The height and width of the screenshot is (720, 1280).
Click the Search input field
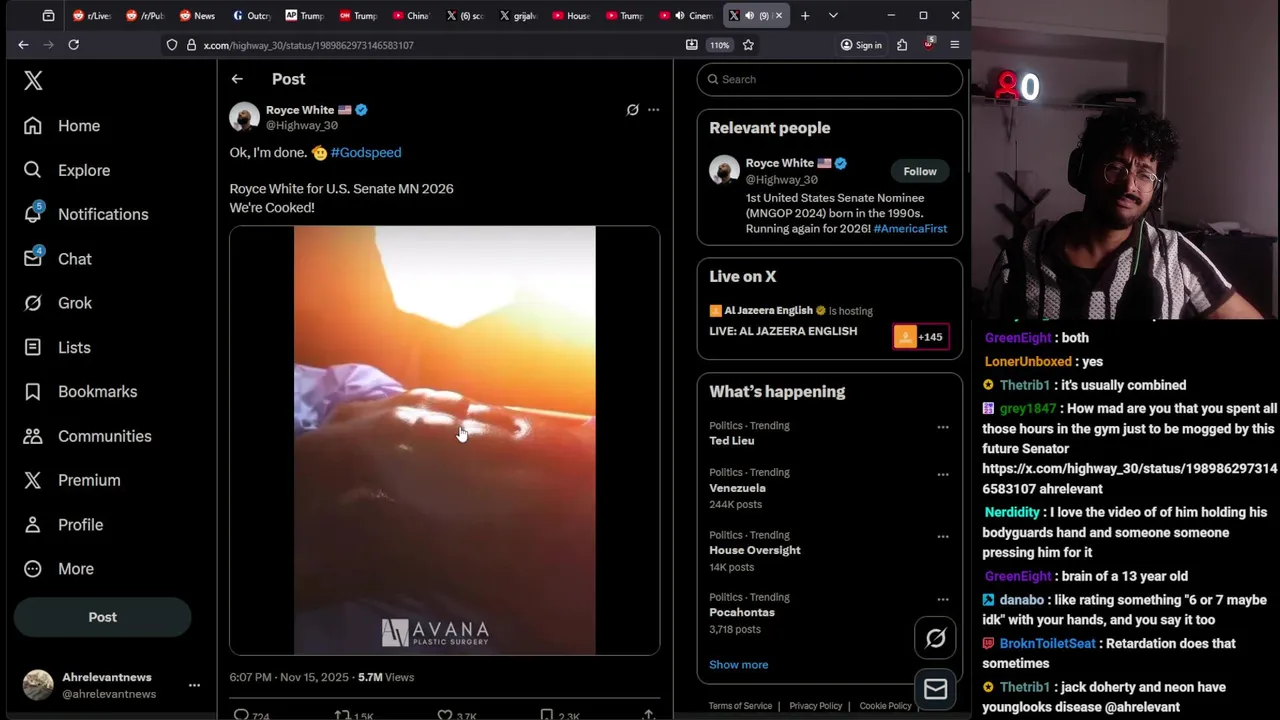830,79
